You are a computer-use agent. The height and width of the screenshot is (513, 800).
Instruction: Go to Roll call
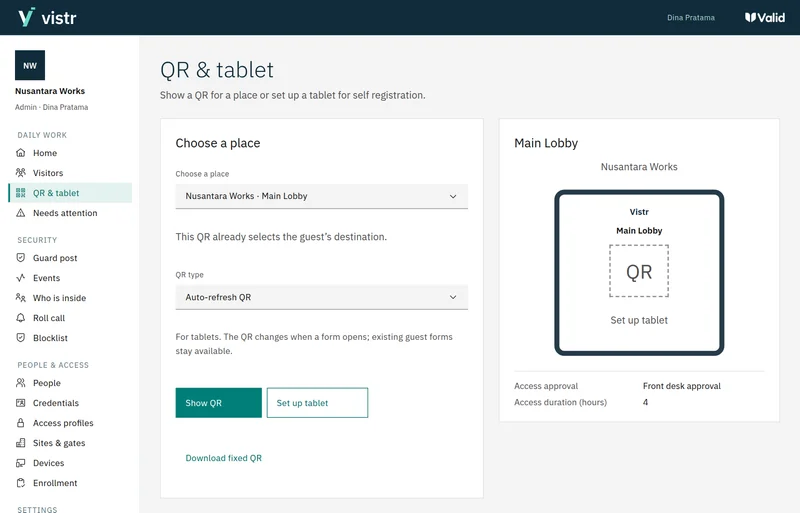(x=70, y=317)
